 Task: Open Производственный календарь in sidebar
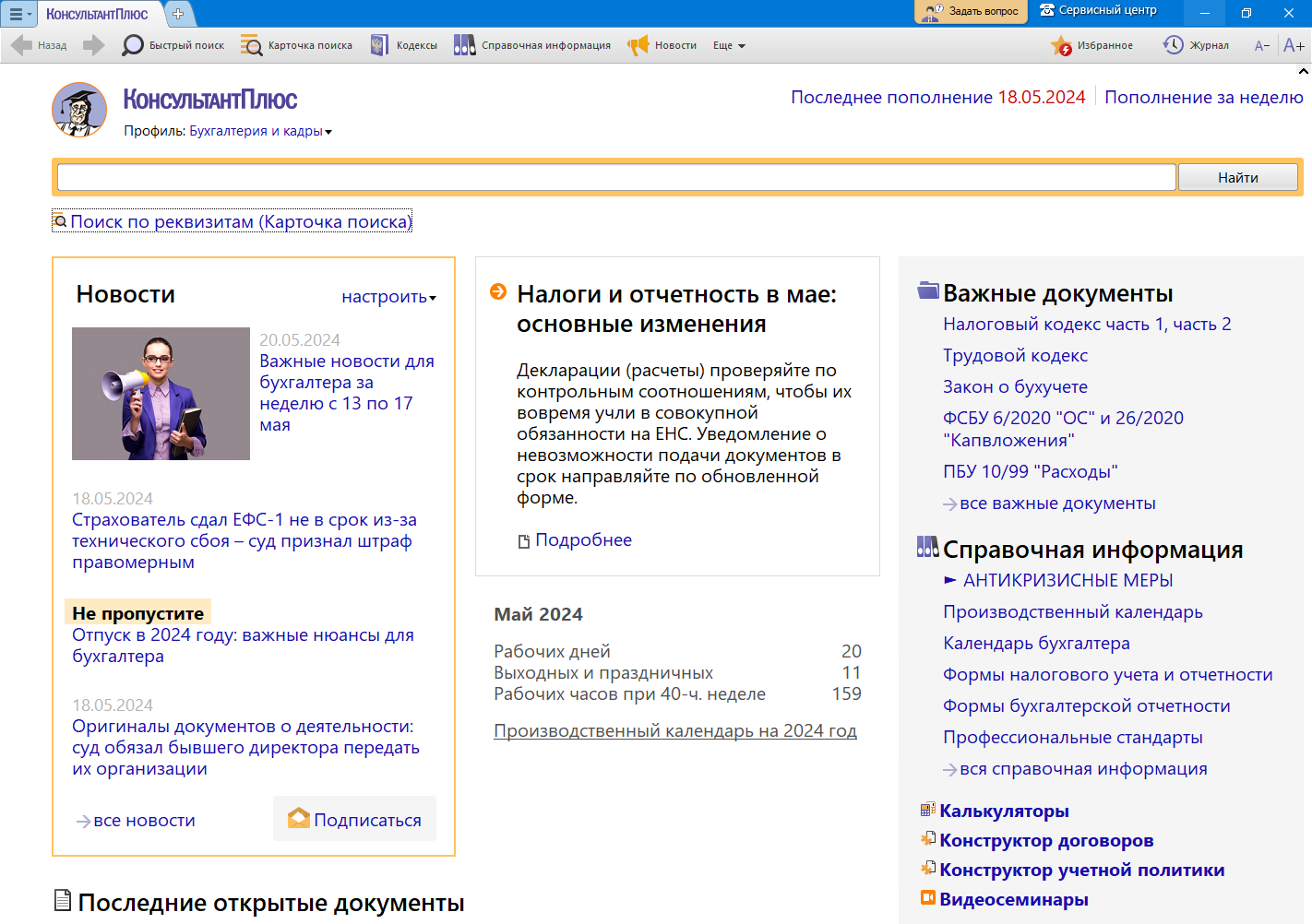tap(1073, 611)
